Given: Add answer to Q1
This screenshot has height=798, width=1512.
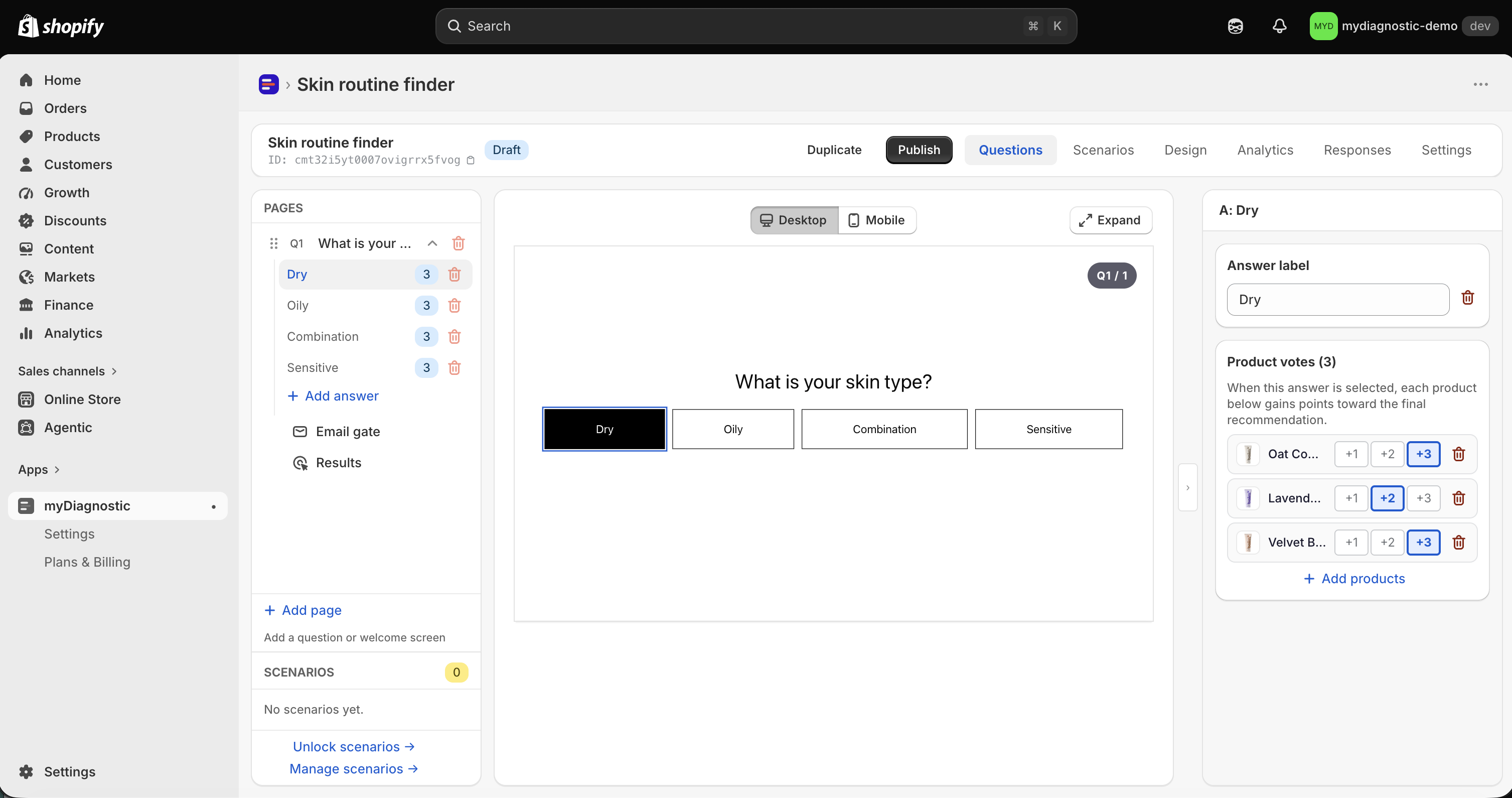Looking at the screenshot, I should 333,396.
